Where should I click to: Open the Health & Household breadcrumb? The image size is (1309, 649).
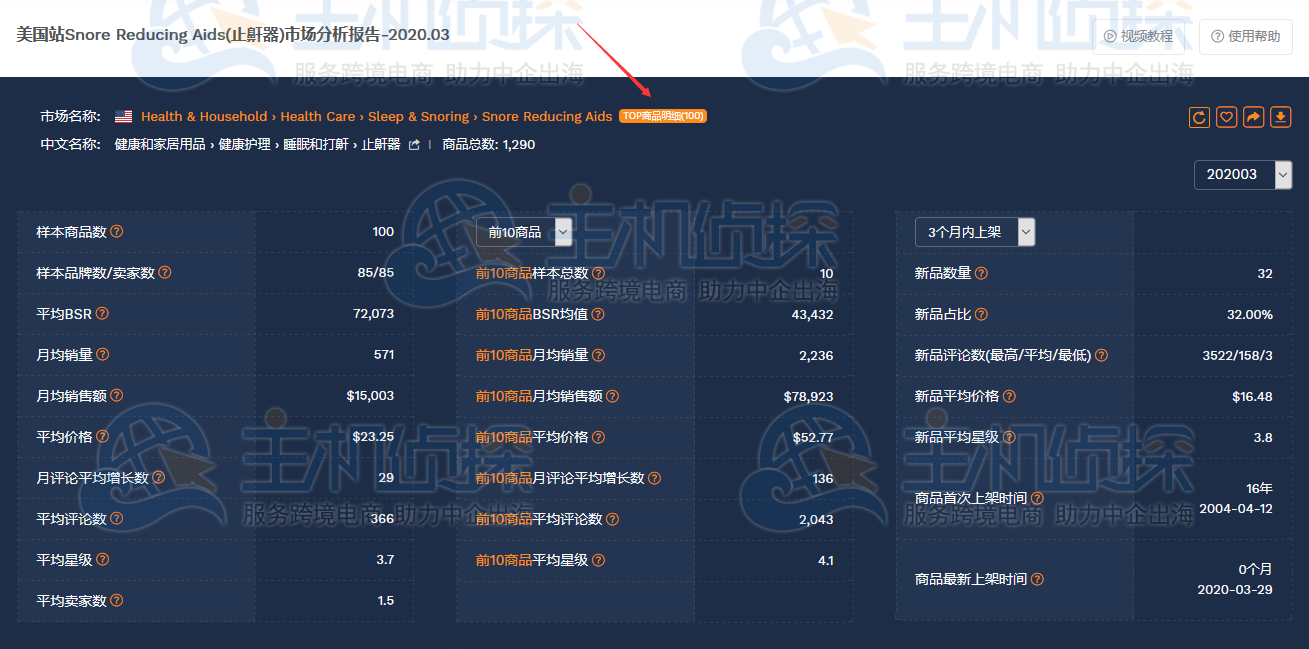pos(204,117)
